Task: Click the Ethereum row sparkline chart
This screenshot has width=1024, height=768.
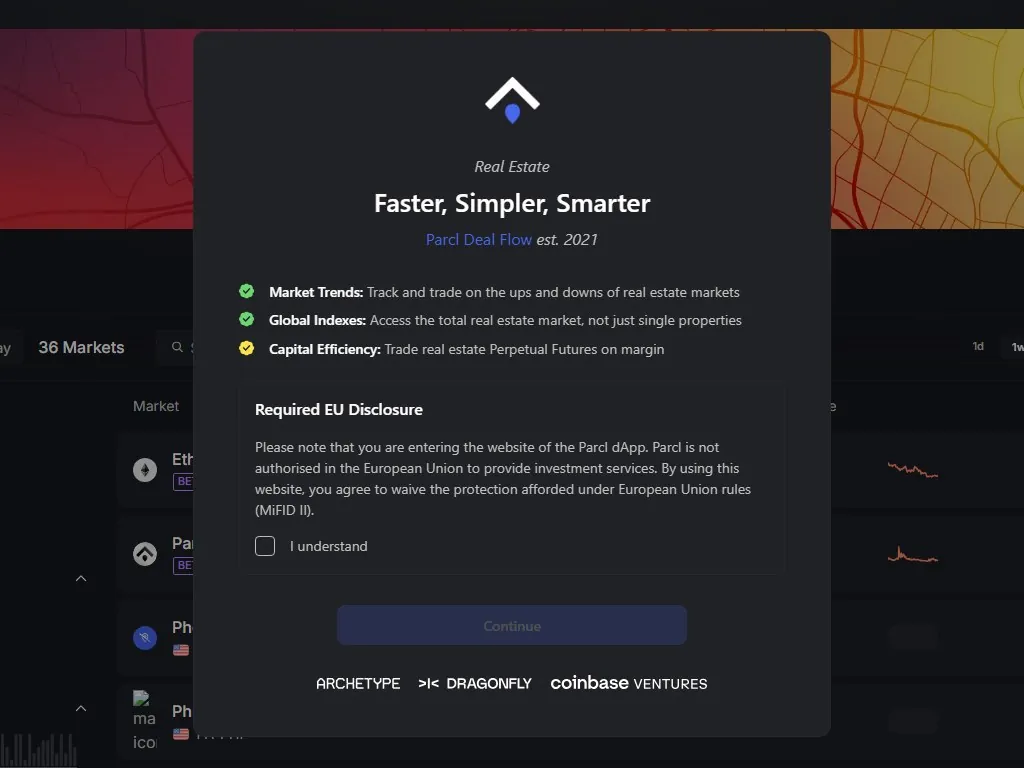Action: coord(913,470)
